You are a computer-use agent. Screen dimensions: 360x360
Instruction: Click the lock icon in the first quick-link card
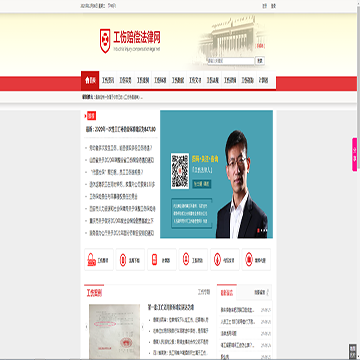click(91, 260)
